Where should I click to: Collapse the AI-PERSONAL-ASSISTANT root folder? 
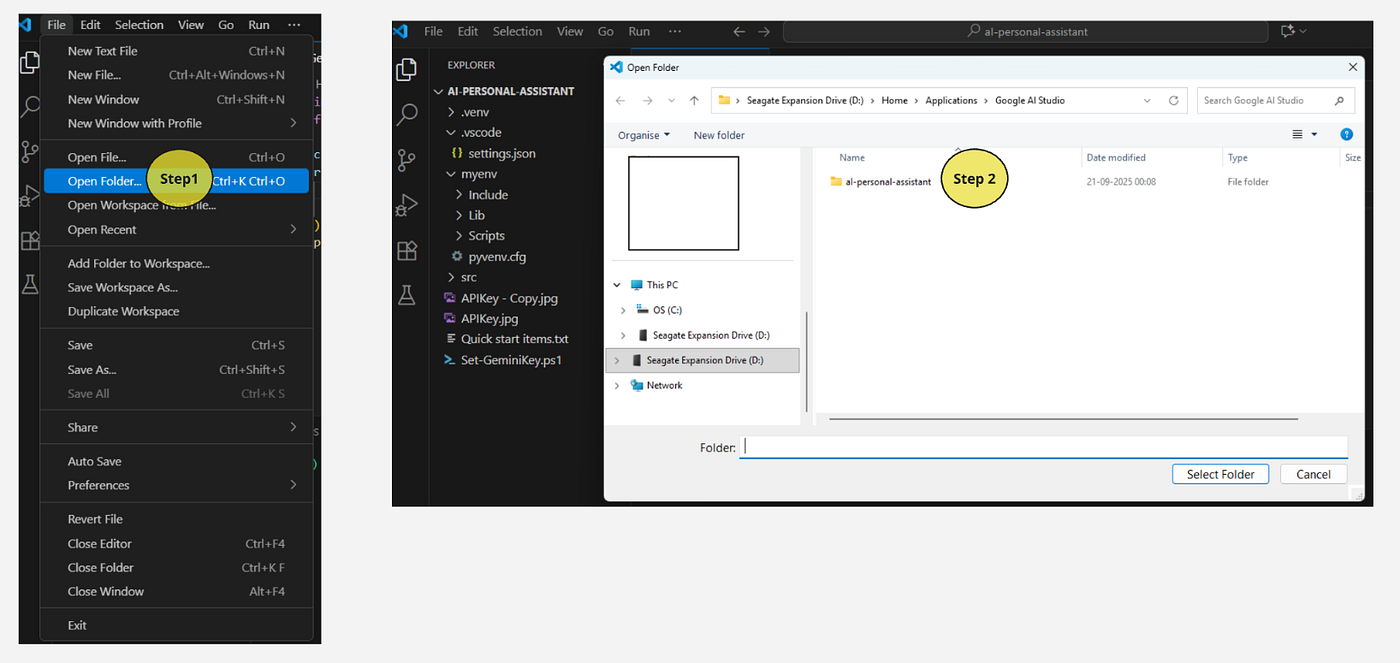pos(437,91)
